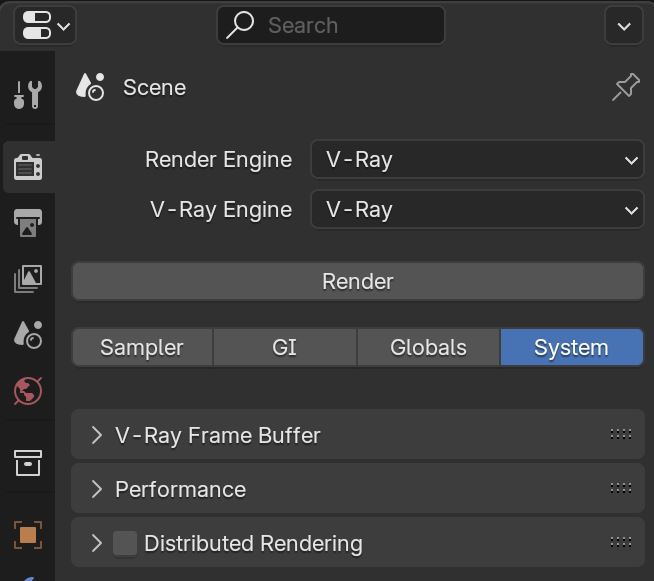Click the search magnifier icon
Viewport: 654px width, 581px height.
[x=240, y=25]
